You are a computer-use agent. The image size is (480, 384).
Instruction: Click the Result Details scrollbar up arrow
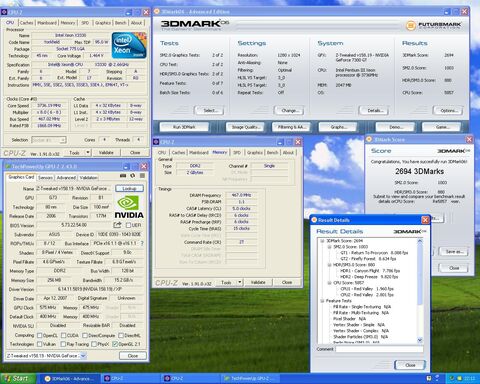coord(420,241)
